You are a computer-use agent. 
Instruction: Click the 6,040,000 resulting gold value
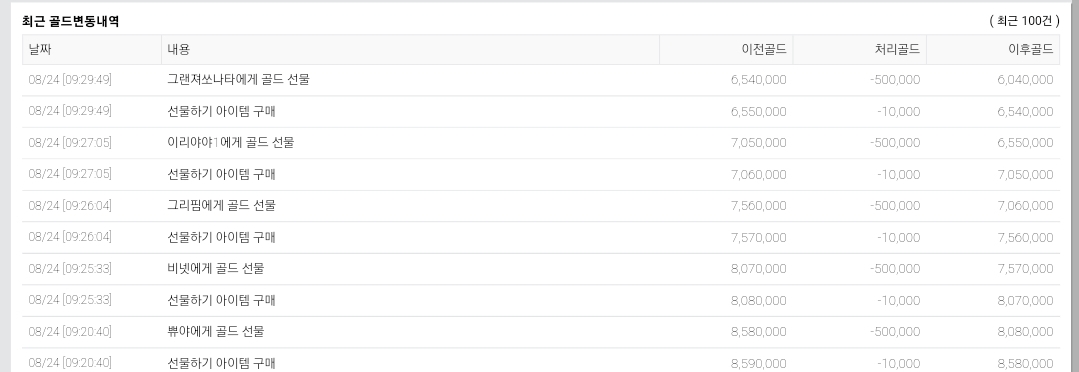pyautogui.click(x=1025, y=80)
